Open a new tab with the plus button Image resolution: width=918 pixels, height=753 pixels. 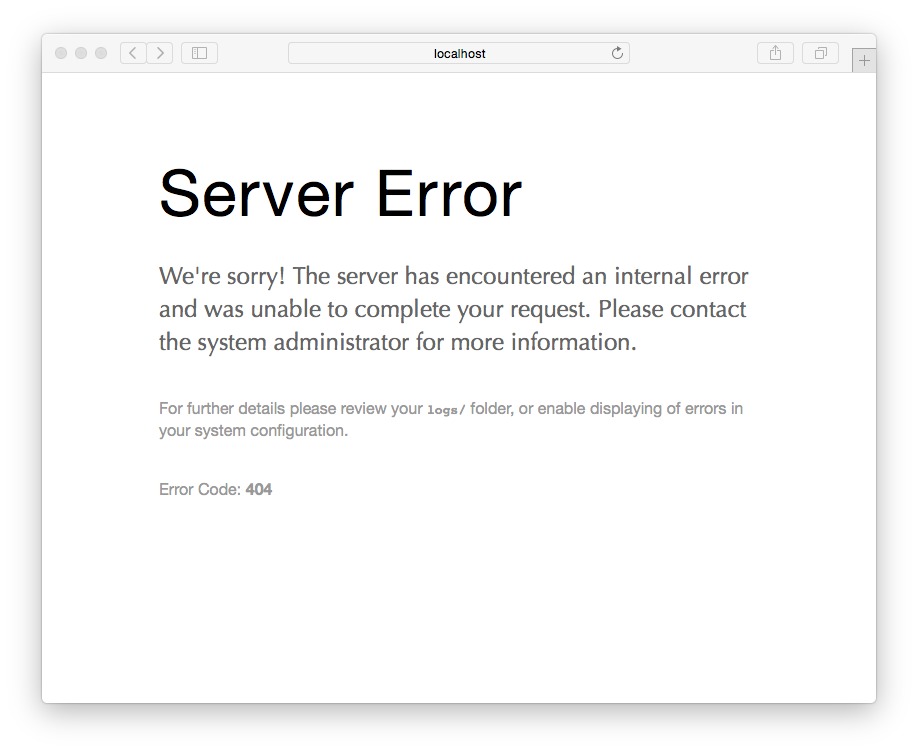point(864,60)
